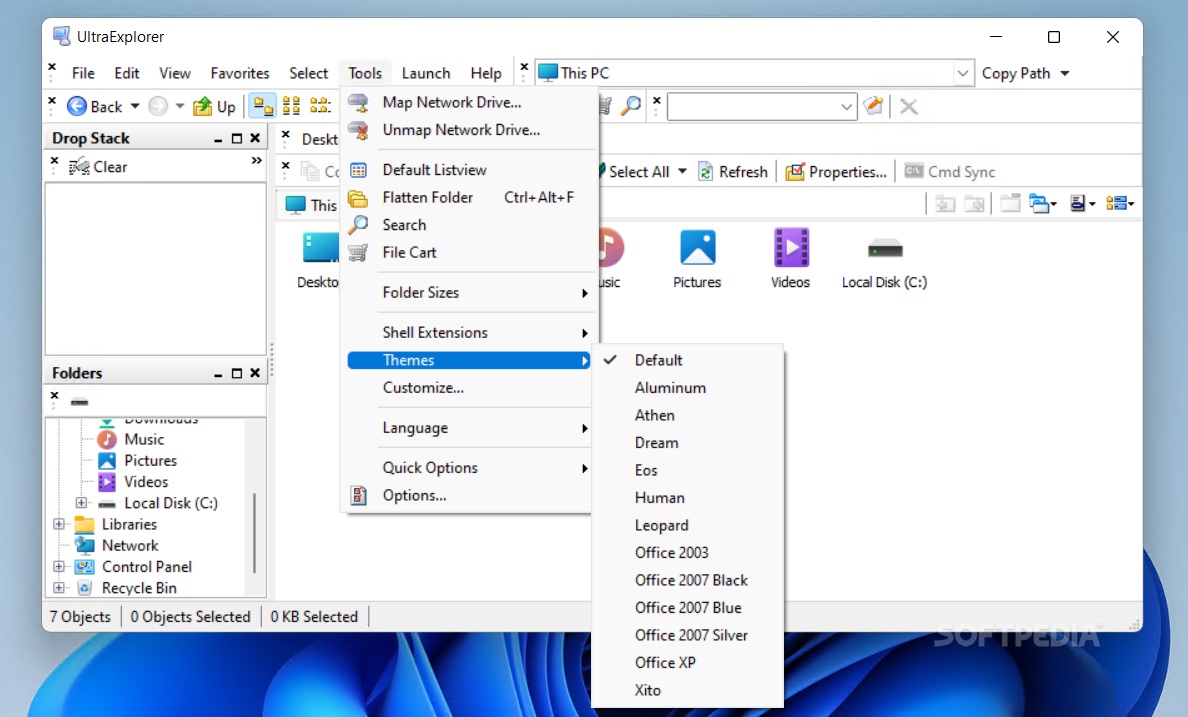Select the Local Disk (C:) drive icon in file pane
This screenshot has height=717, width=1188.
click(x=885, y=249)
